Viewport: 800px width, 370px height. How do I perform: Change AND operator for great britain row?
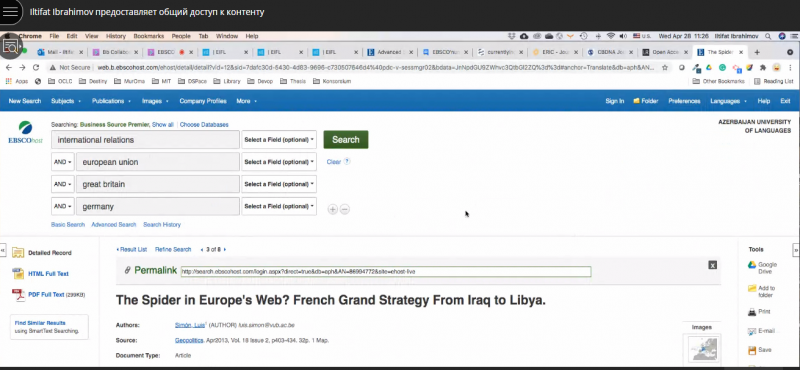[63, 184]
